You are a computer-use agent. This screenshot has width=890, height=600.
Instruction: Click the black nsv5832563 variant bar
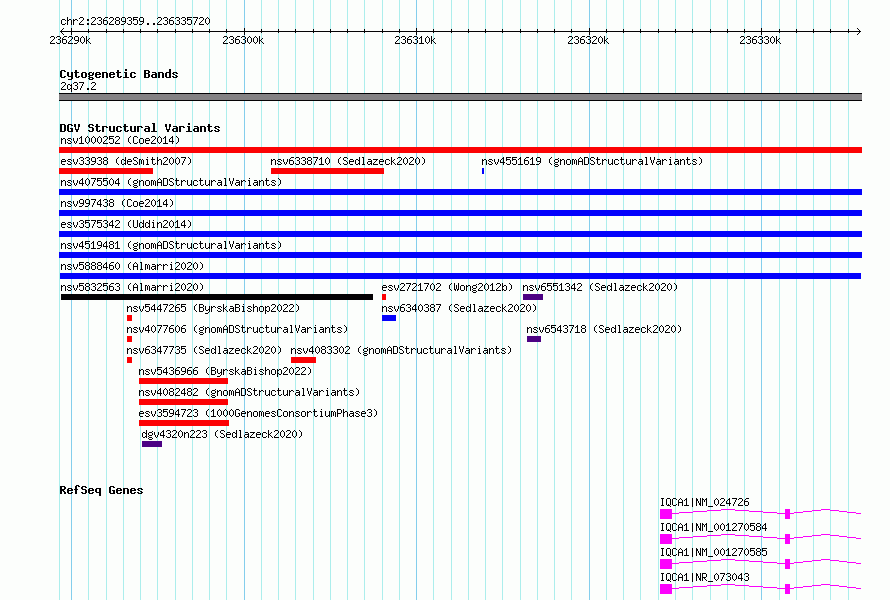[x=217, y=297]
